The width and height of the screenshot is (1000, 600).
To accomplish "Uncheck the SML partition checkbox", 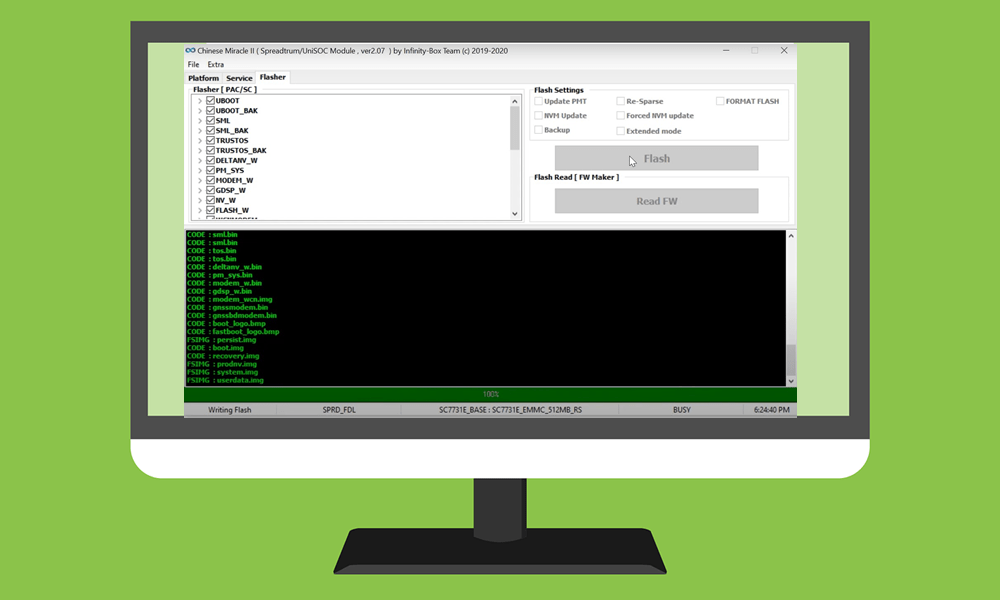I will point(210,121).
